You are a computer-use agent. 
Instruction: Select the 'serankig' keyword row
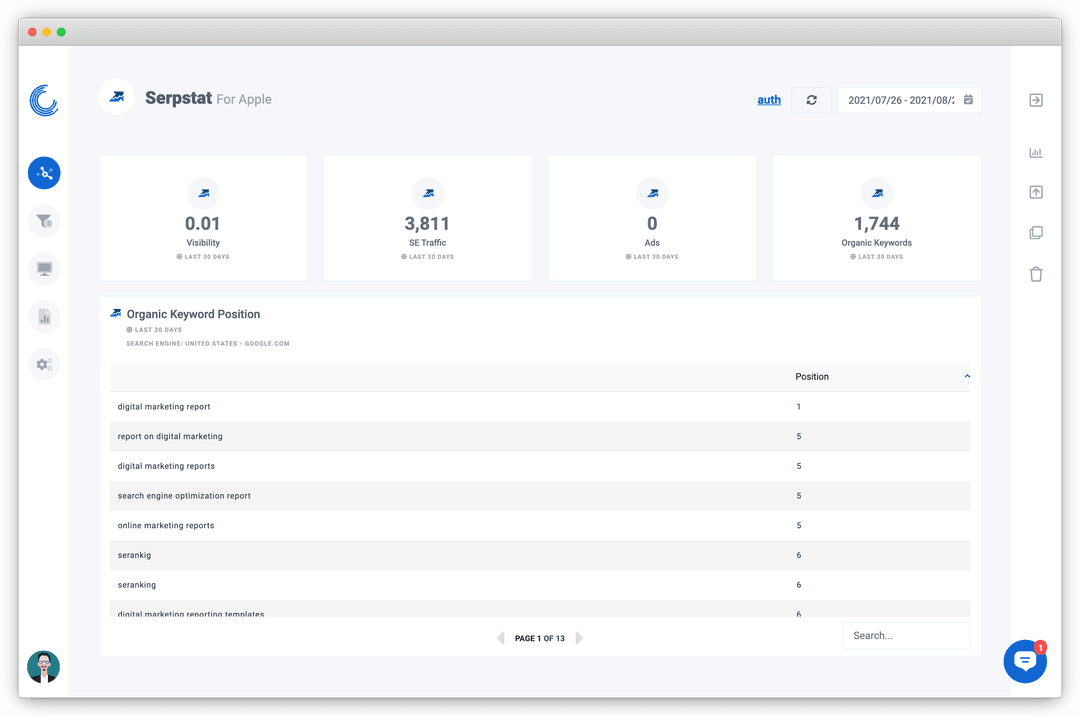(x=539, y=555)
